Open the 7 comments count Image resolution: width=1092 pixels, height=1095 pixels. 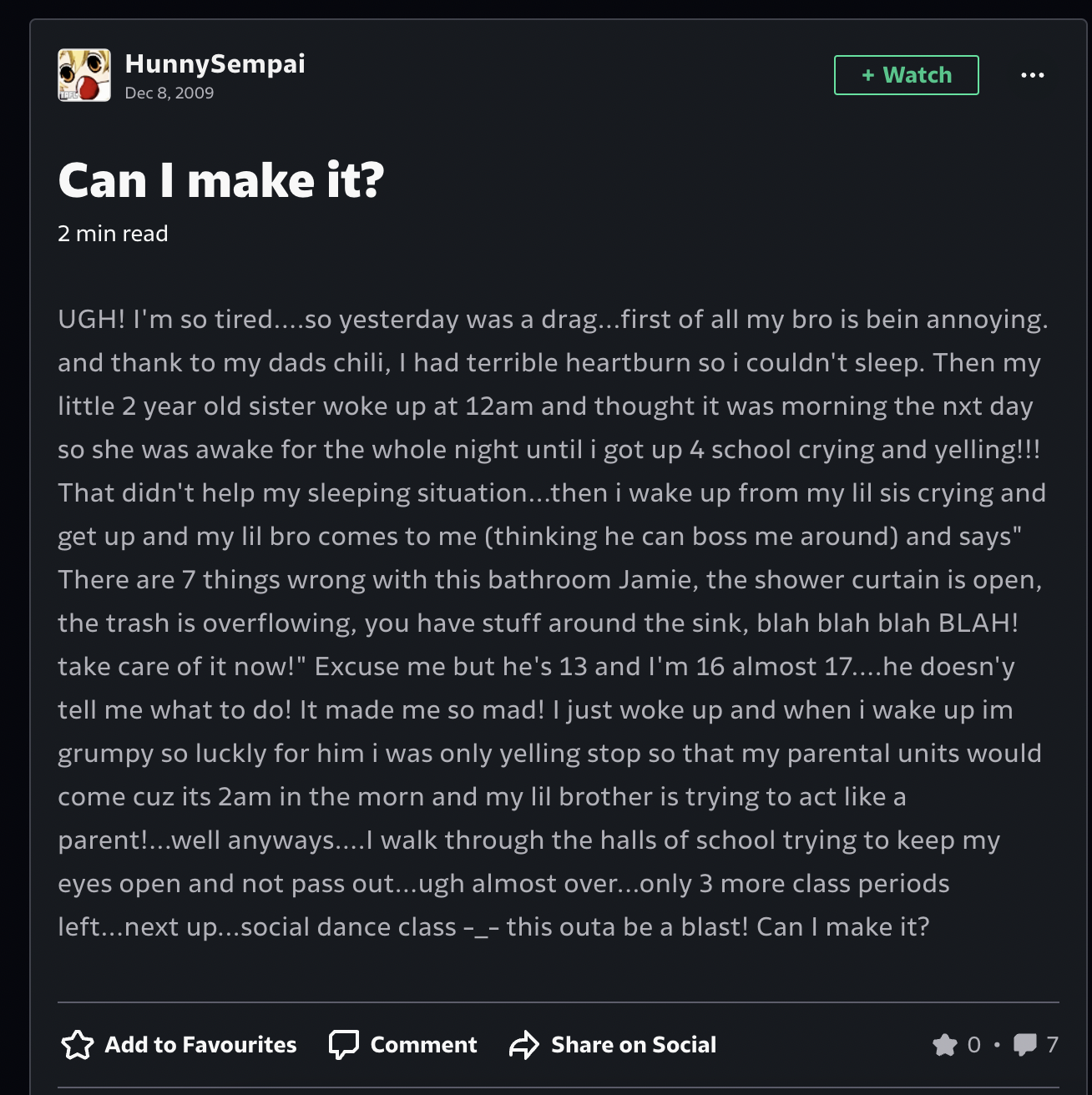(x=1052, y=1045)
